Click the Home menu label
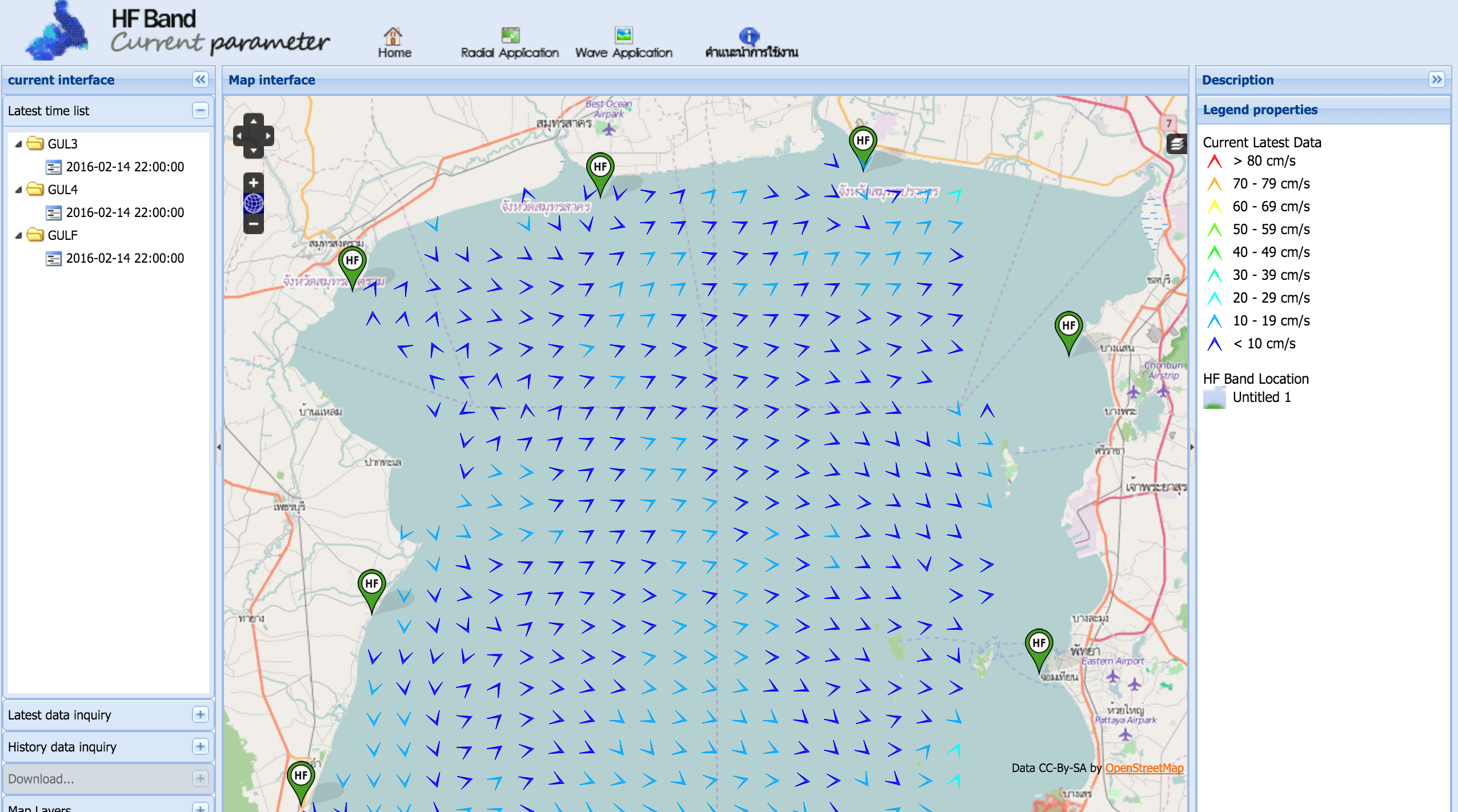The width and height of the screenshot is (1458, 812). (395, 53)
